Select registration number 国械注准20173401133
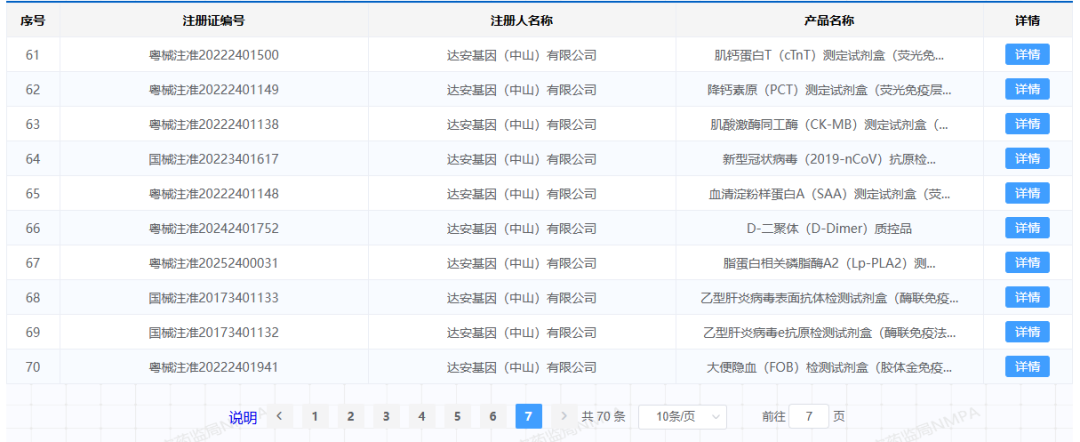Screen dimensions: 1080x442 point(214,297)
